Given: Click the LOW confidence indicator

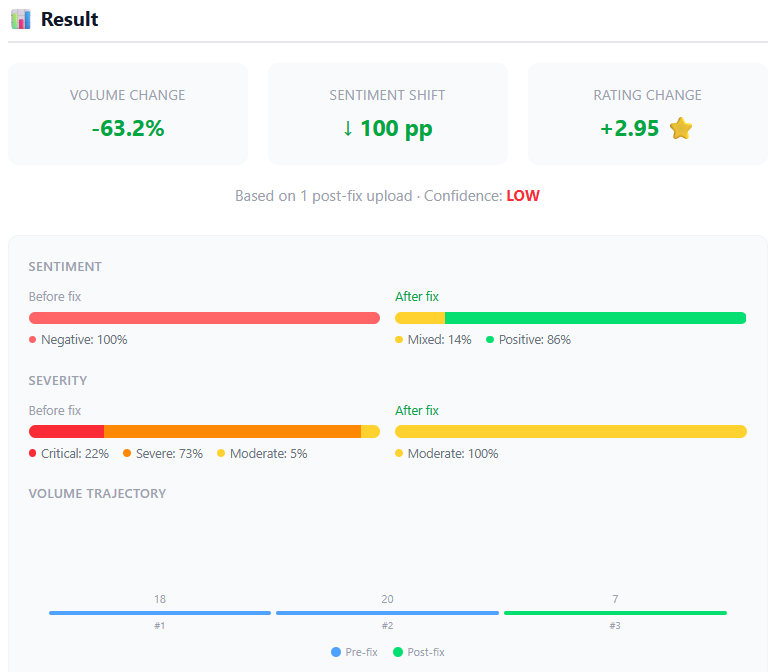Looking at the screenshot, I should pyautogui.click(x=523, y=196).
